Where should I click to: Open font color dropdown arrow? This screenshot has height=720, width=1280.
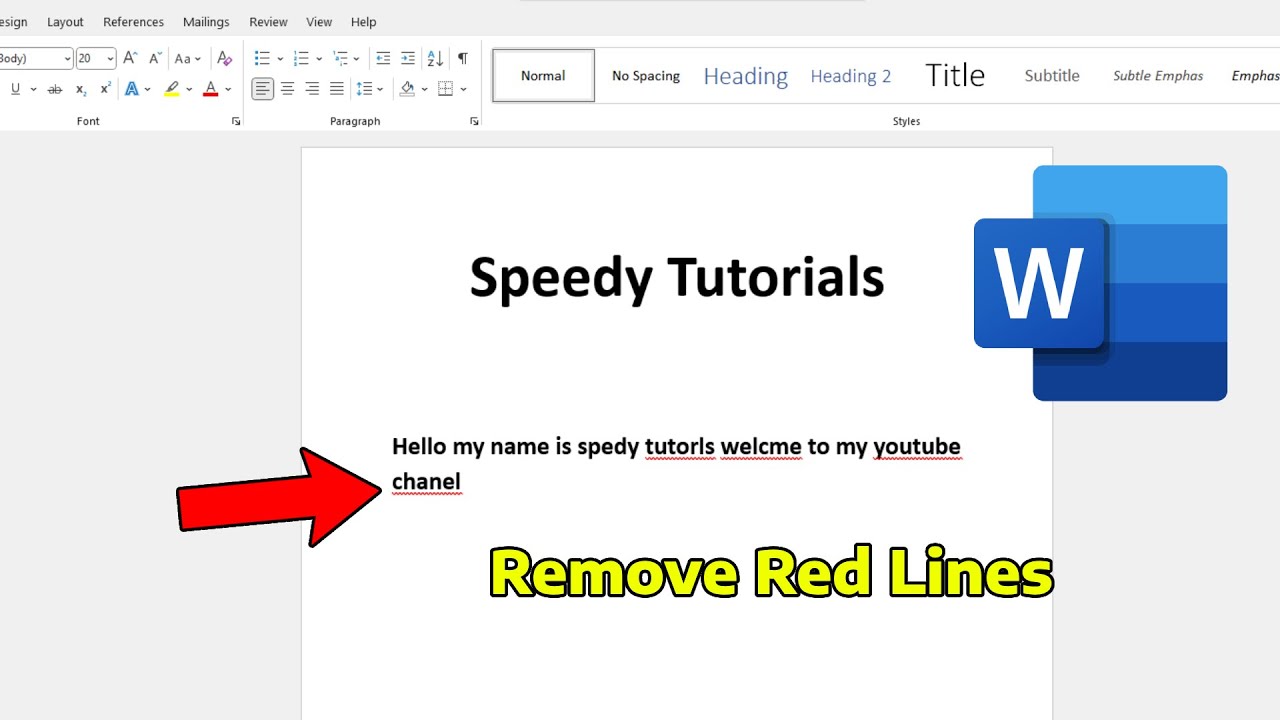click(x=228, y=89)
